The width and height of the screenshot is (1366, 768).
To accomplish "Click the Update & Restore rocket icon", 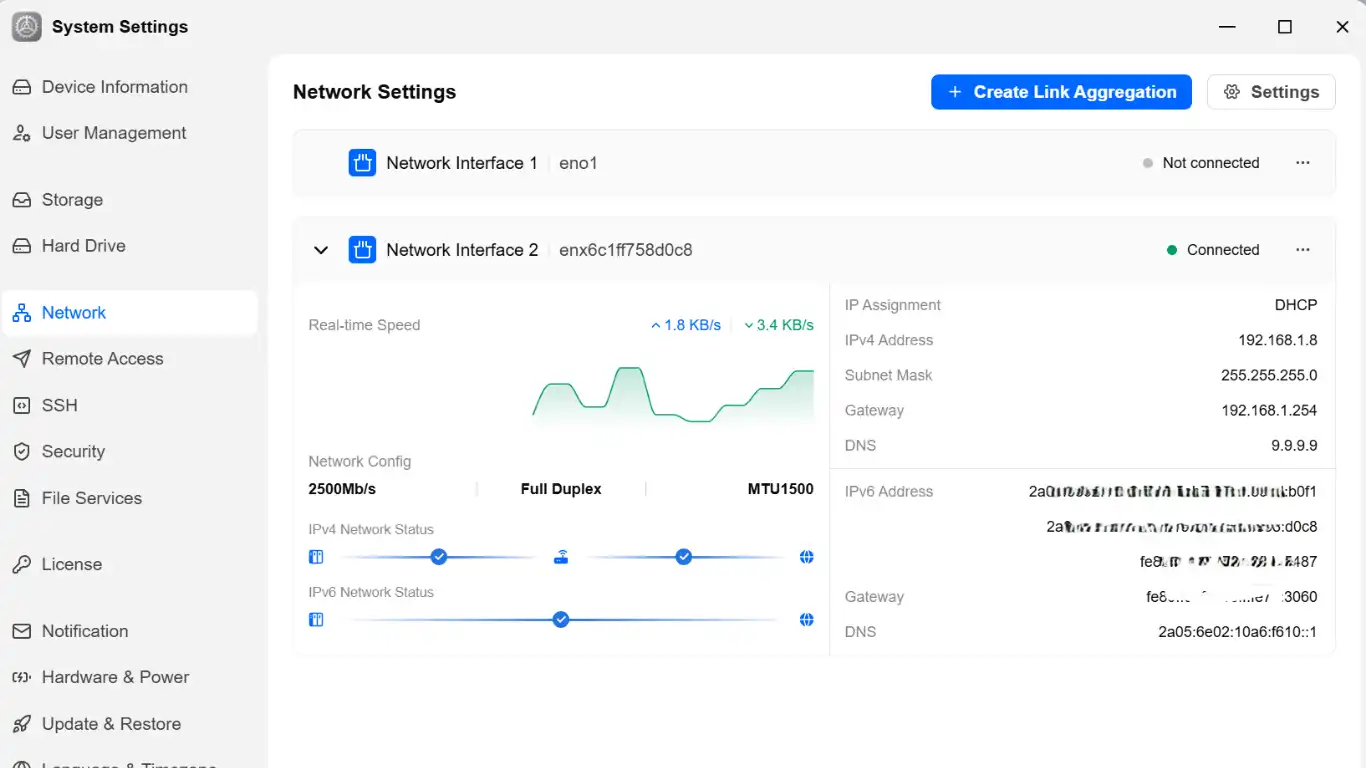I will coord(21,725).
